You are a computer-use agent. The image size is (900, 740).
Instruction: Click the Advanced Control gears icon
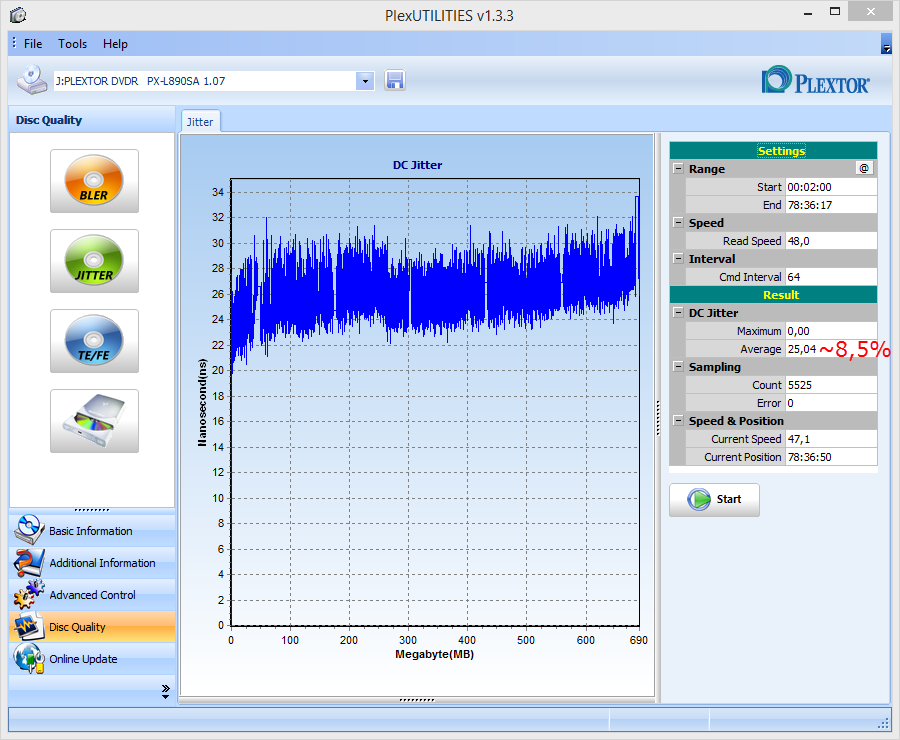[28, 595]
